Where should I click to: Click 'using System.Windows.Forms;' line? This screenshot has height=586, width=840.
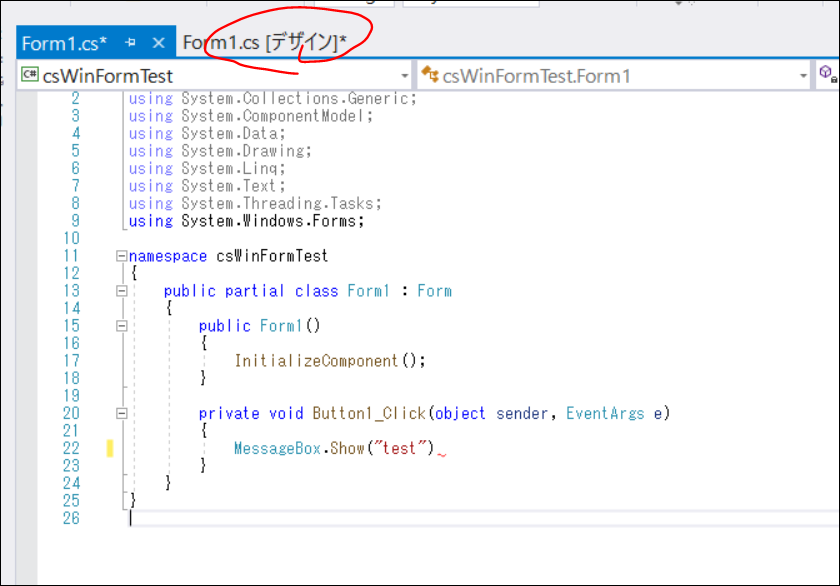[x=246, y=221]
